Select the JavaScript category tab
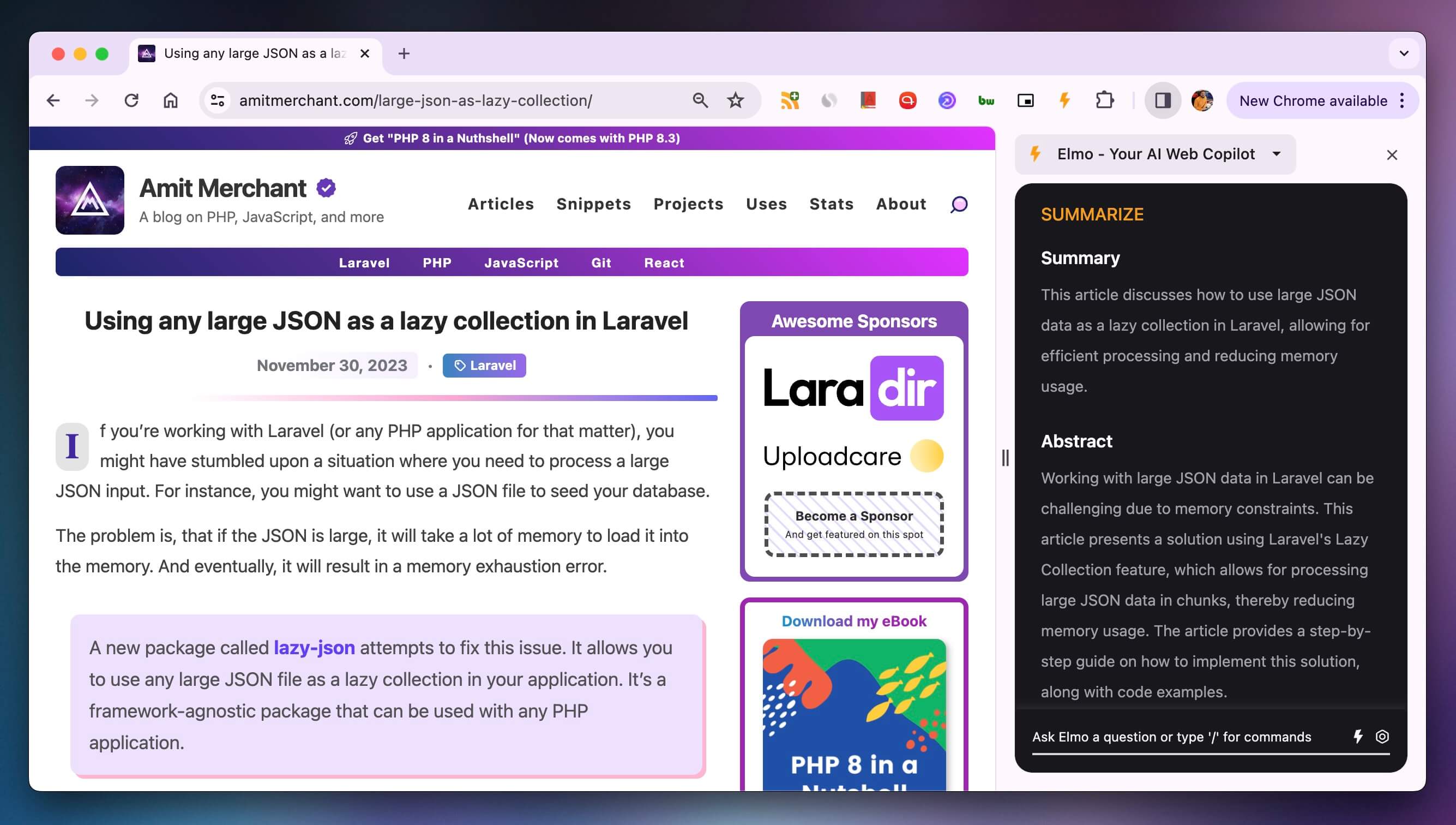Viewport: 1456px width, 825px height. click(x=521, y=262)
